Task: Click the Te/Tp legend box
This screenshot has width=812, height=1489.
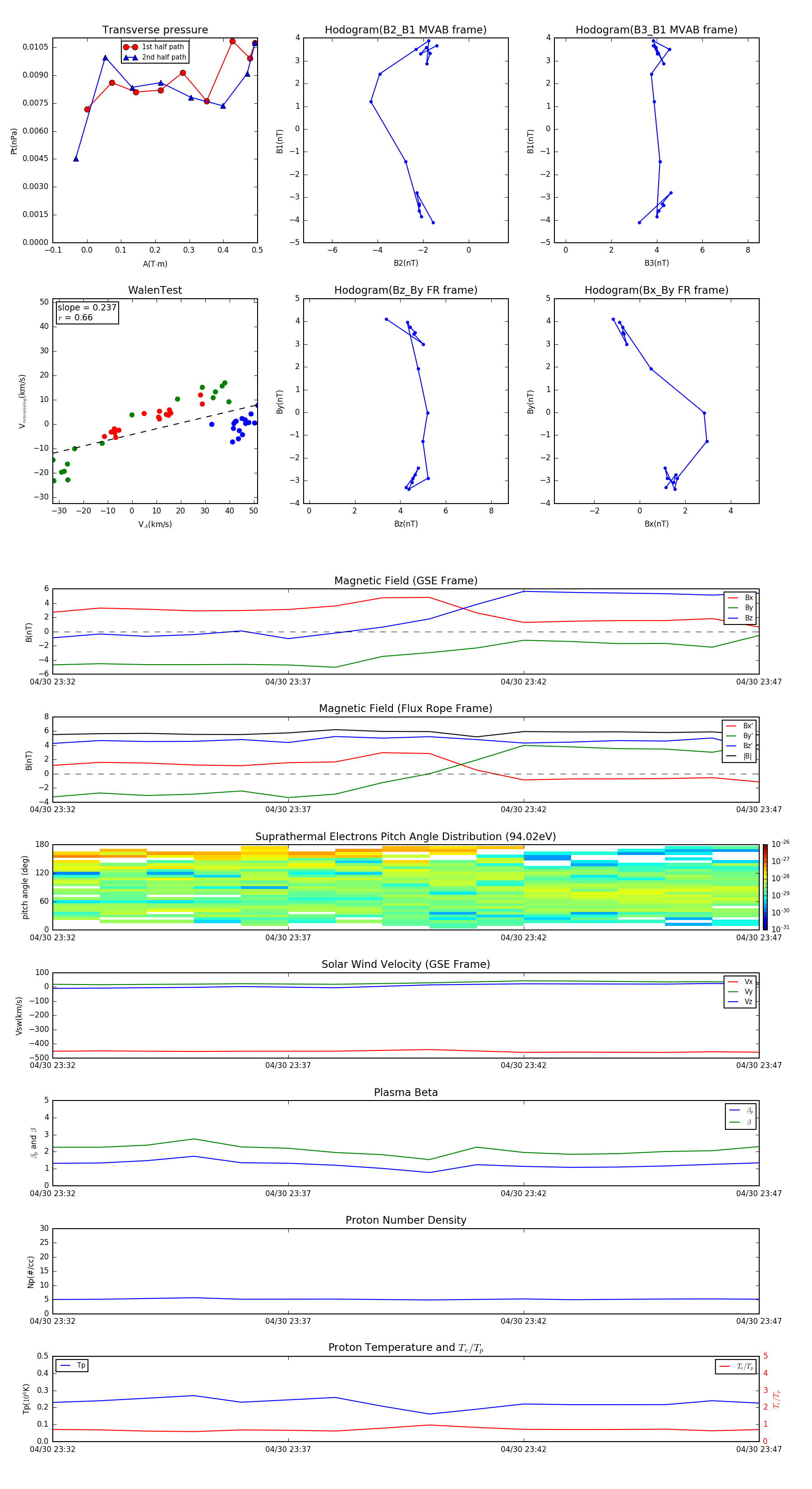Action: 736,1366
